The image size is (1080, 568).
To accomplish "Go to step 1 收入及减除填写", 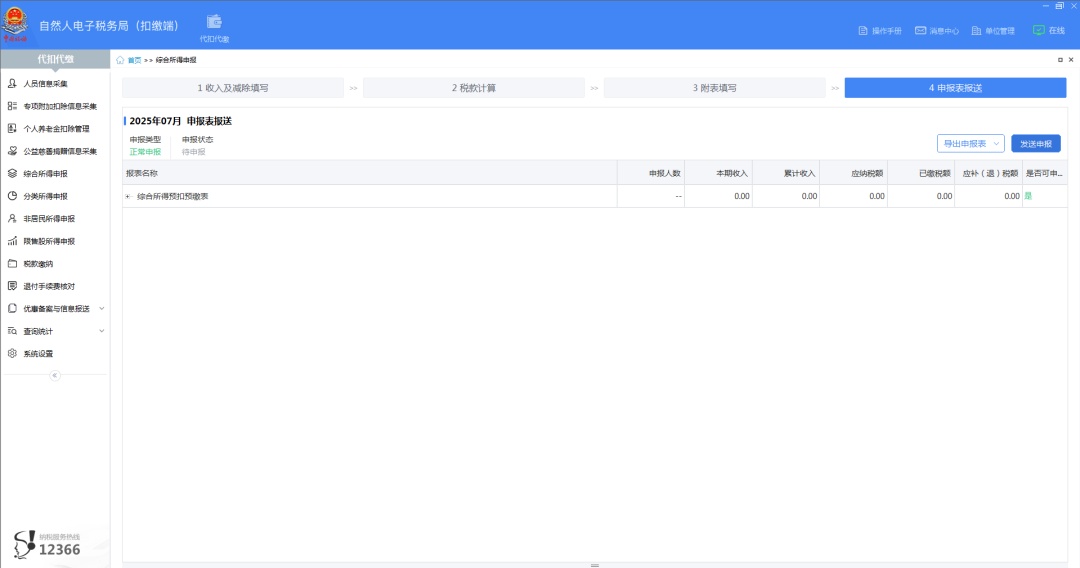I will coord(232,88).
